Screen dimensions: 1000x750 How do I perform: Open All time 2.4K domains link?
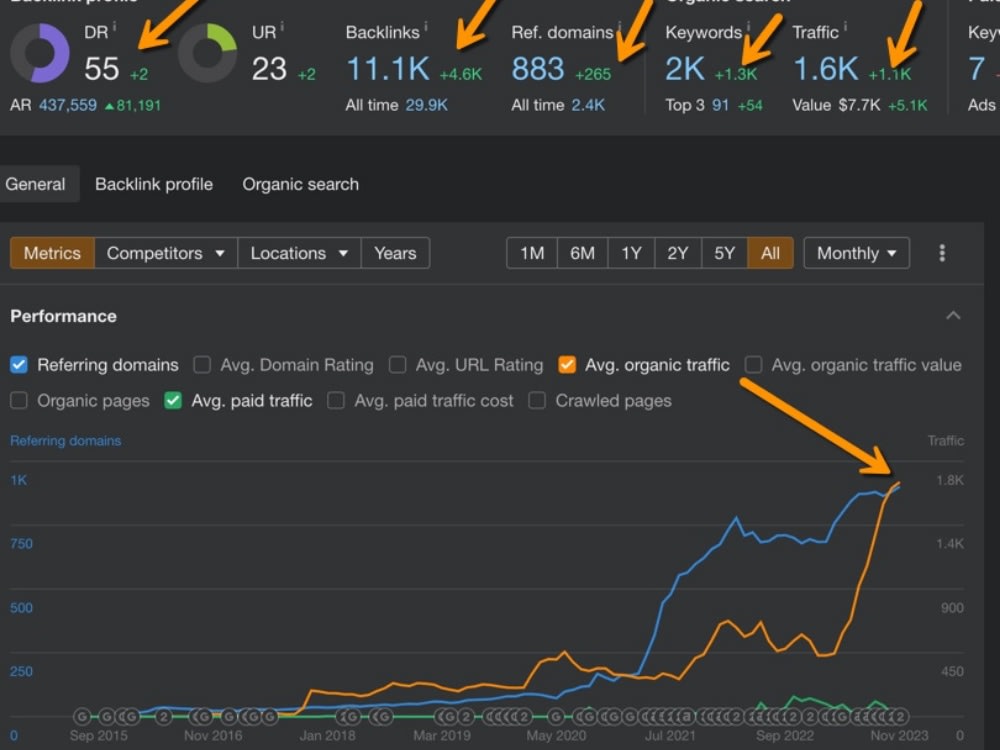pos(588,105)
